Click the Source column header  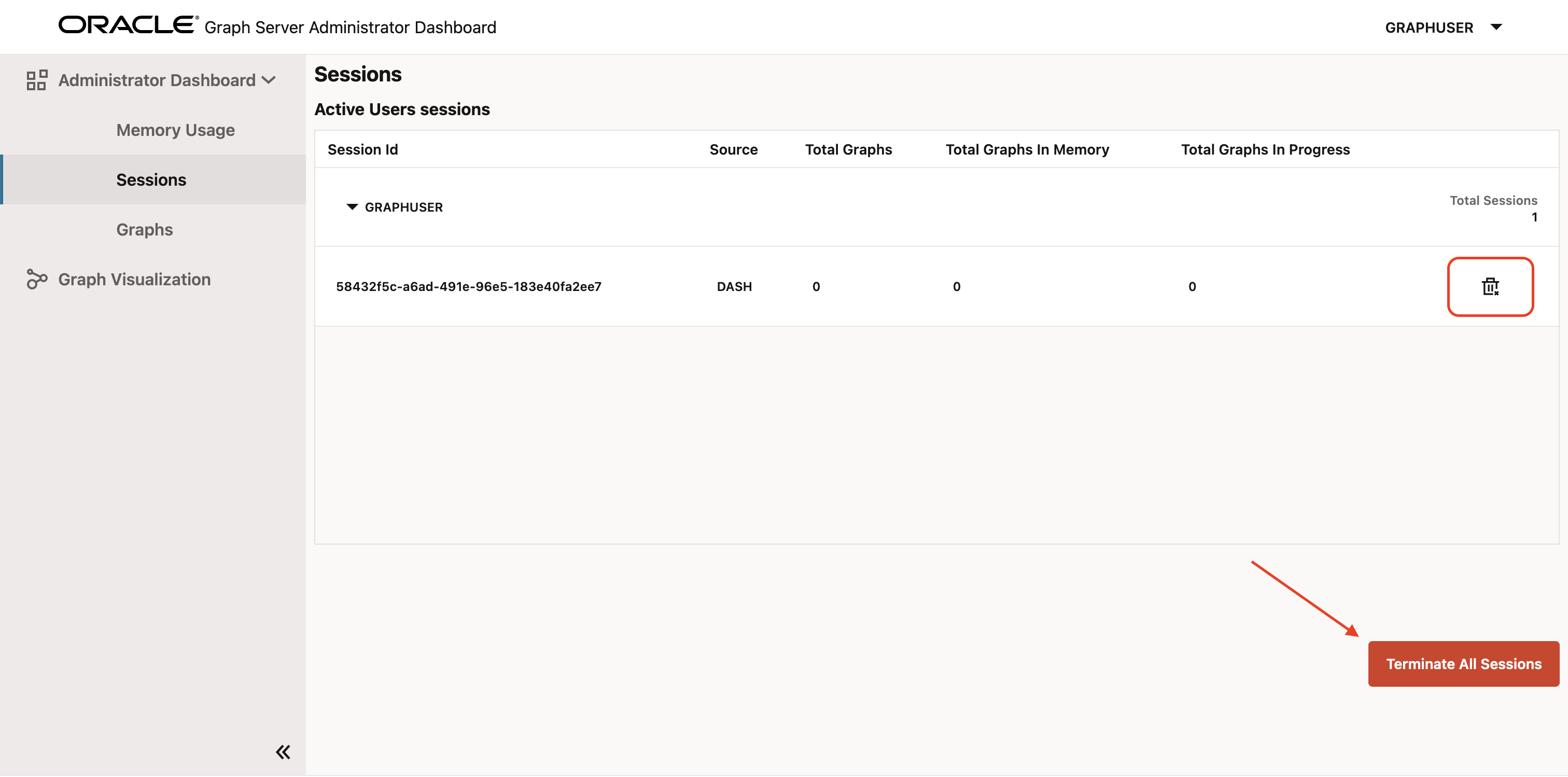[x=734, y=149]
